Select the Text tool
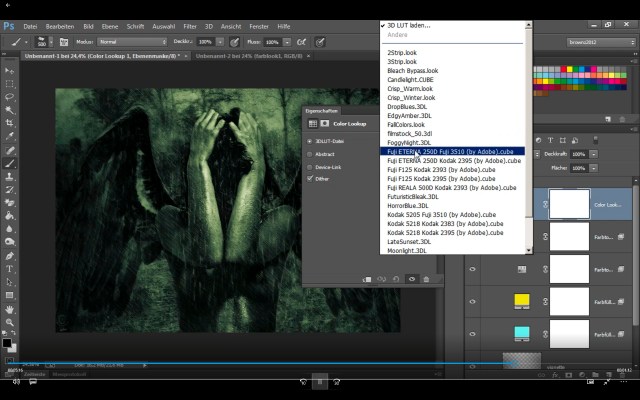Screen dimensions: 640x400 (9, 268)
